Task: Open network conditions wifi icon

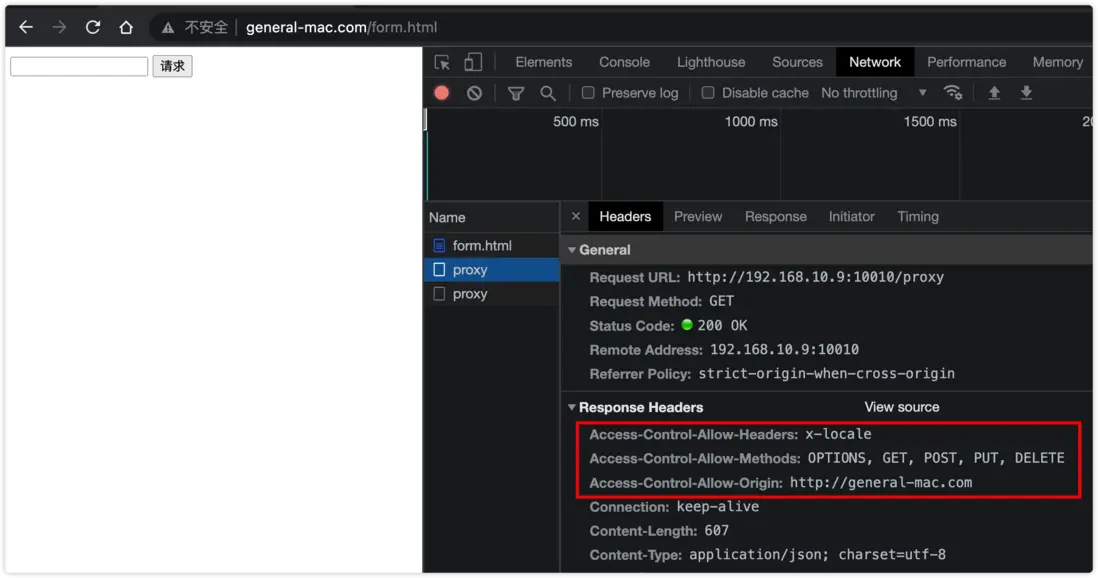Action: pyautogui.click(x=953, y=93)
